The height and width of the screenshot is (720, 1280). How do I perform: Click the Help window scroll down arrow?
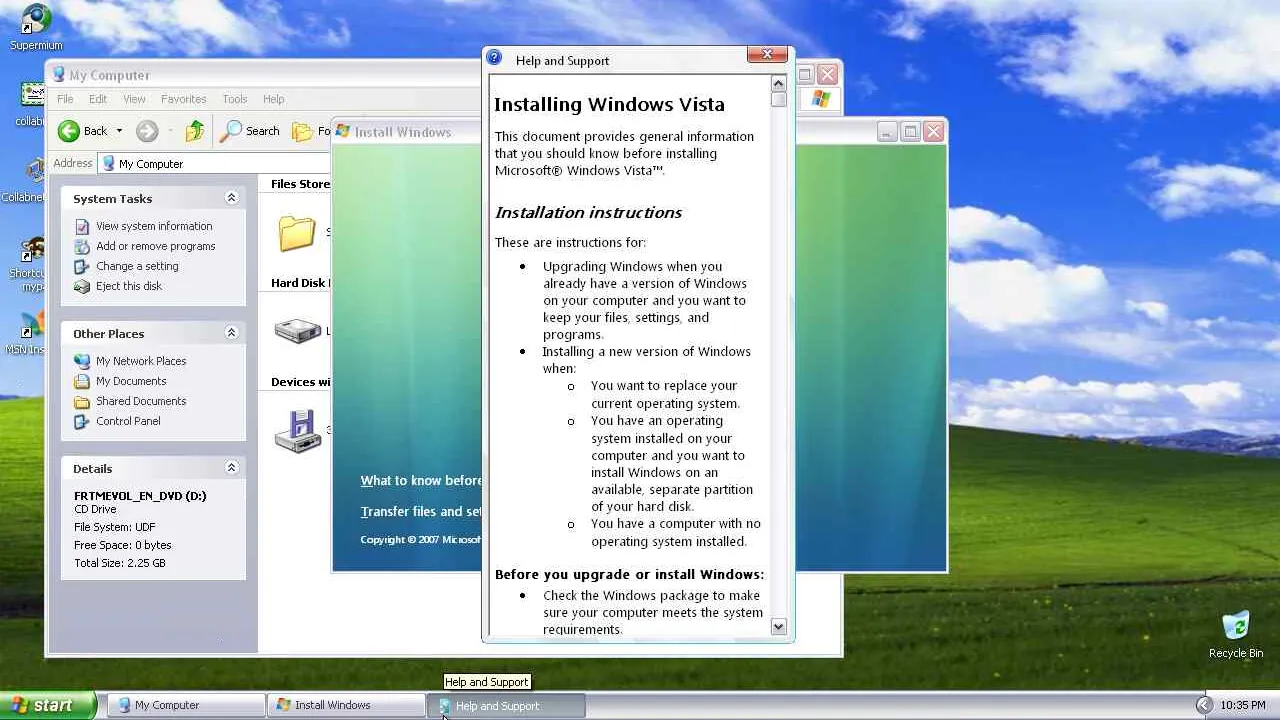[x=779, y=627]
